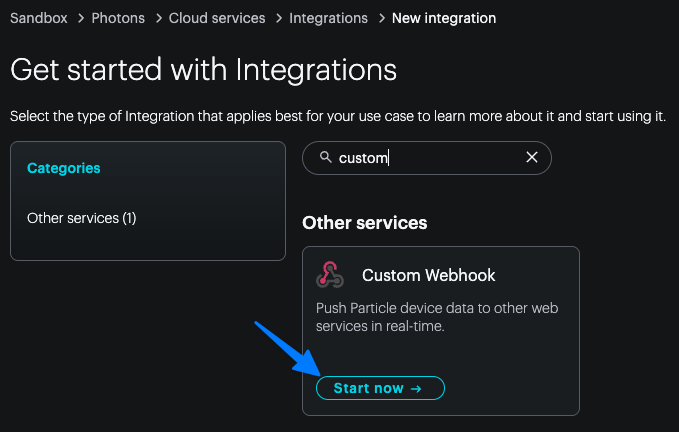
Task: Open the Photons breadcrumb
Action: 118,18
